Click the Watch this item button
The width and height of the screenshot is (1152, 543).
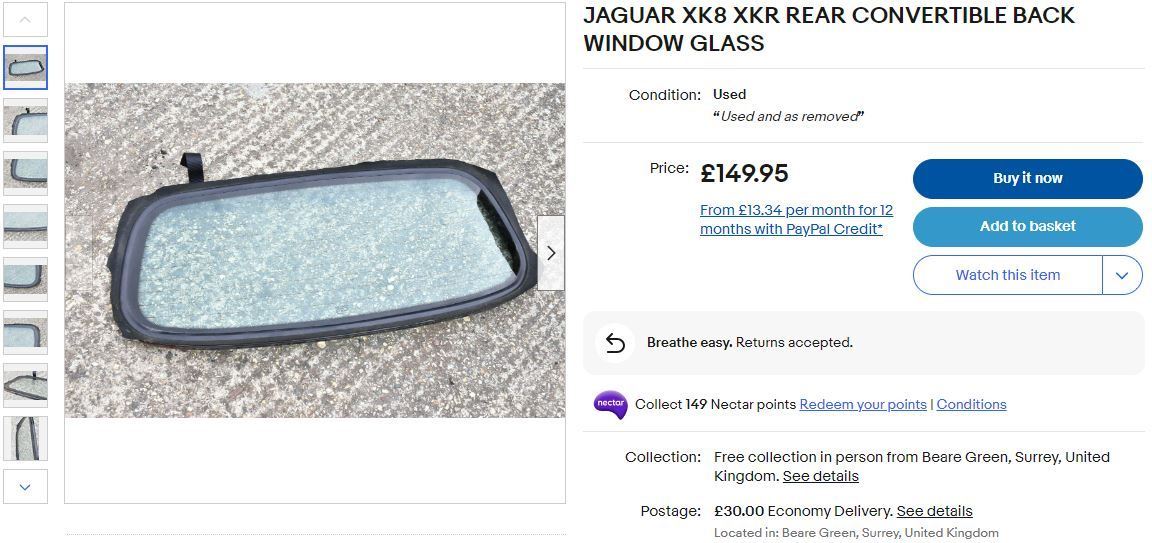[1007, 276]
